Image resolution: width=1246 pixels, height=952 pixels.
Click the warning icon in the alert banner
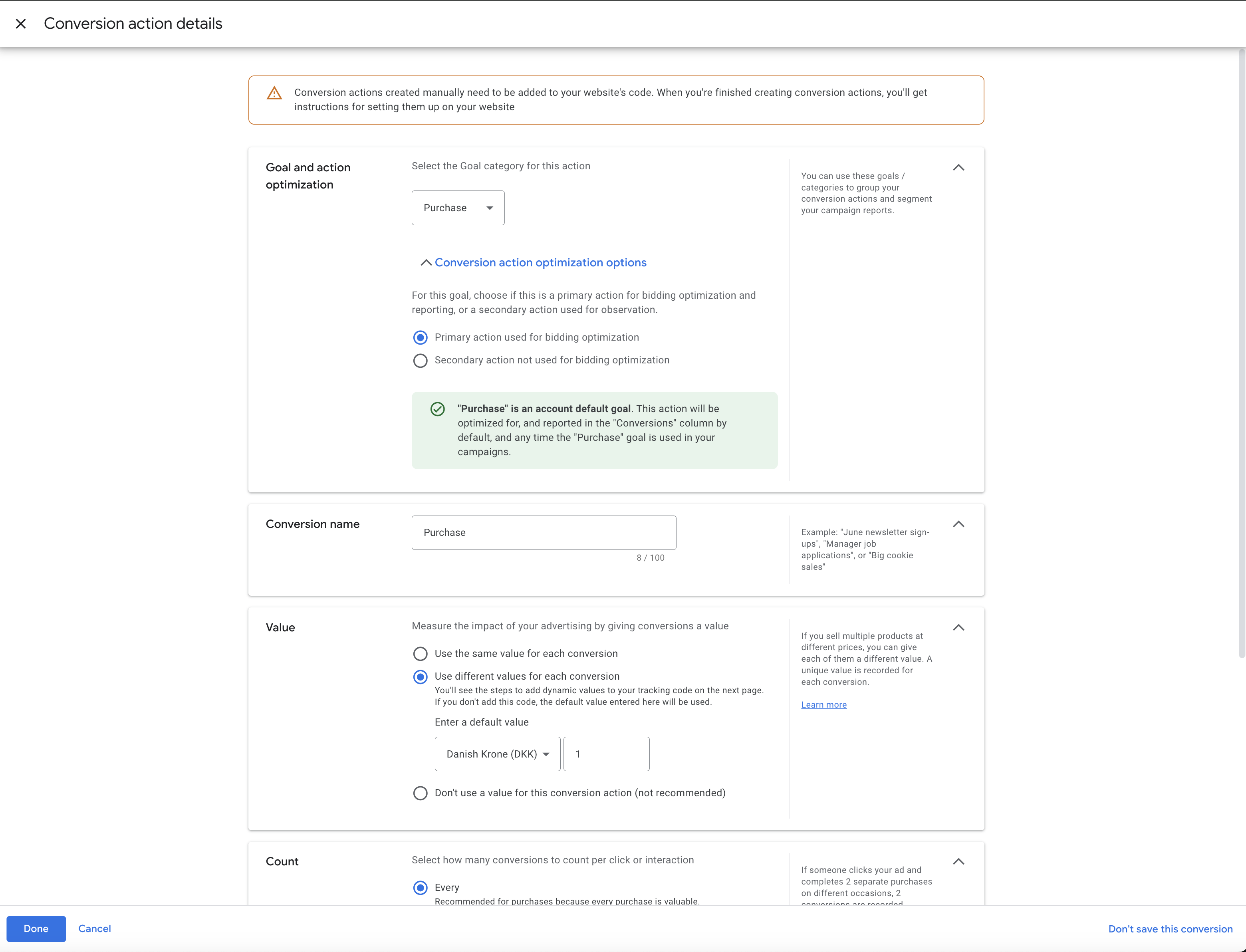(274, 93)
